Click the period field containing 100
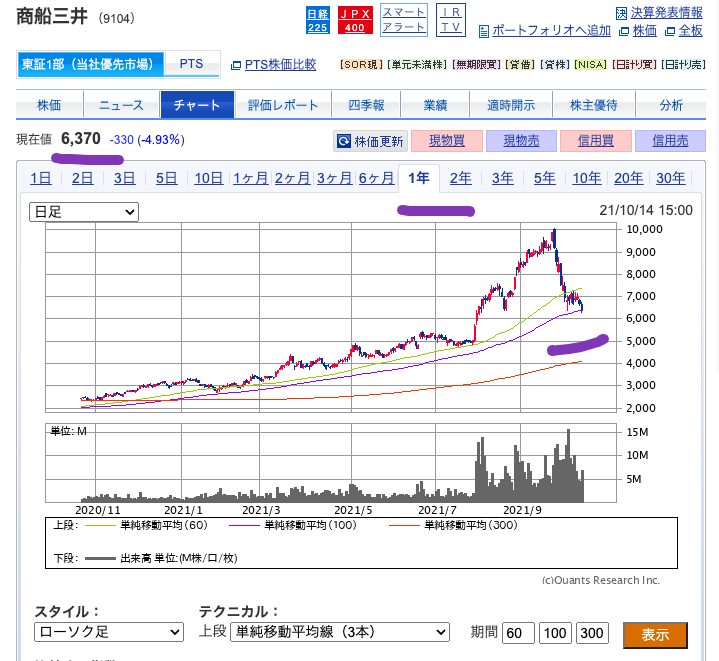The height and width of the screenshot is (661, 719). click(555, 633)
